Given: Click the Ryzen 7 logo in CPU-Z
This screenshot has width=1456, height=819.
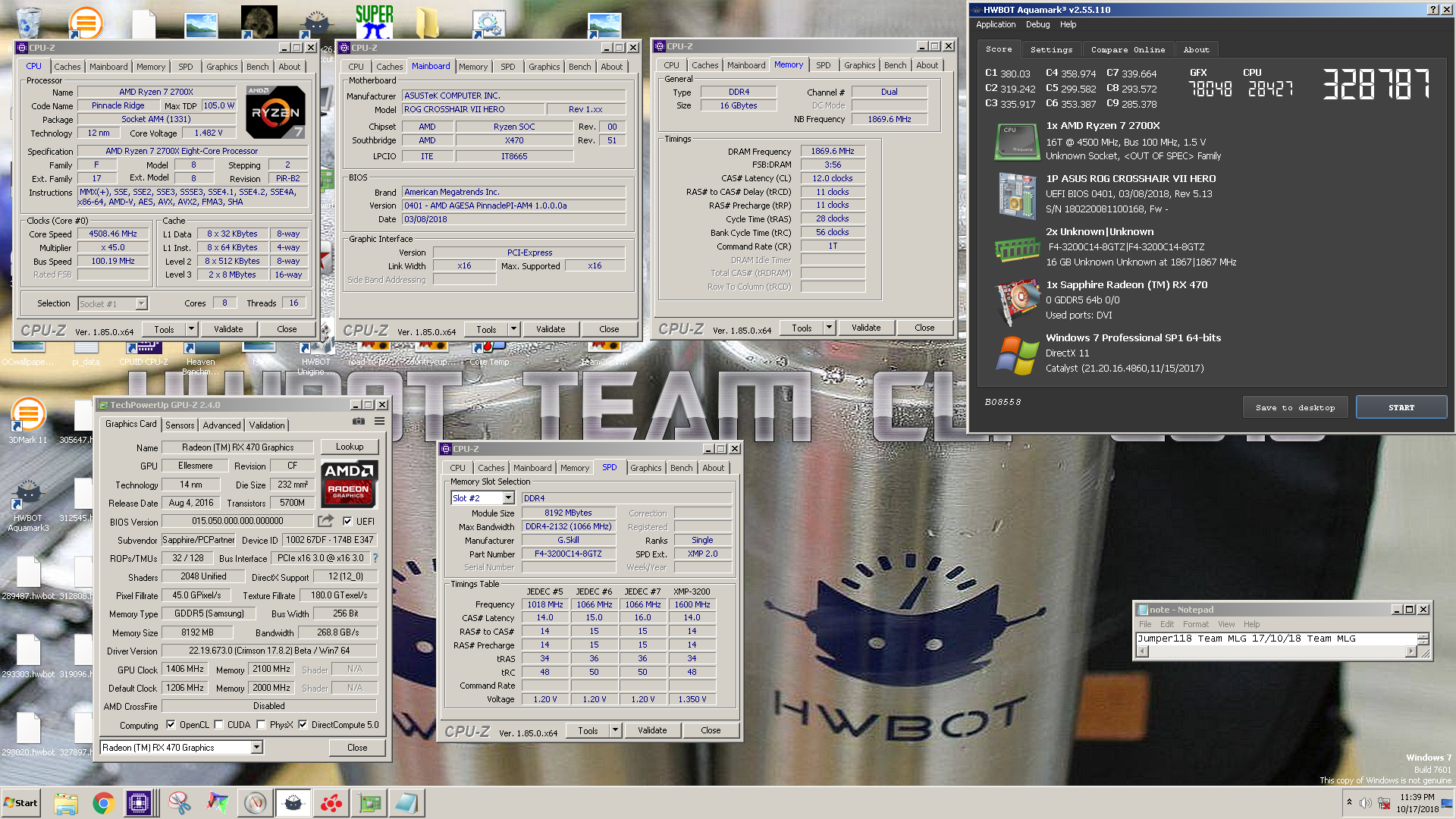Looking at the screenshot, I should [276, 112].
